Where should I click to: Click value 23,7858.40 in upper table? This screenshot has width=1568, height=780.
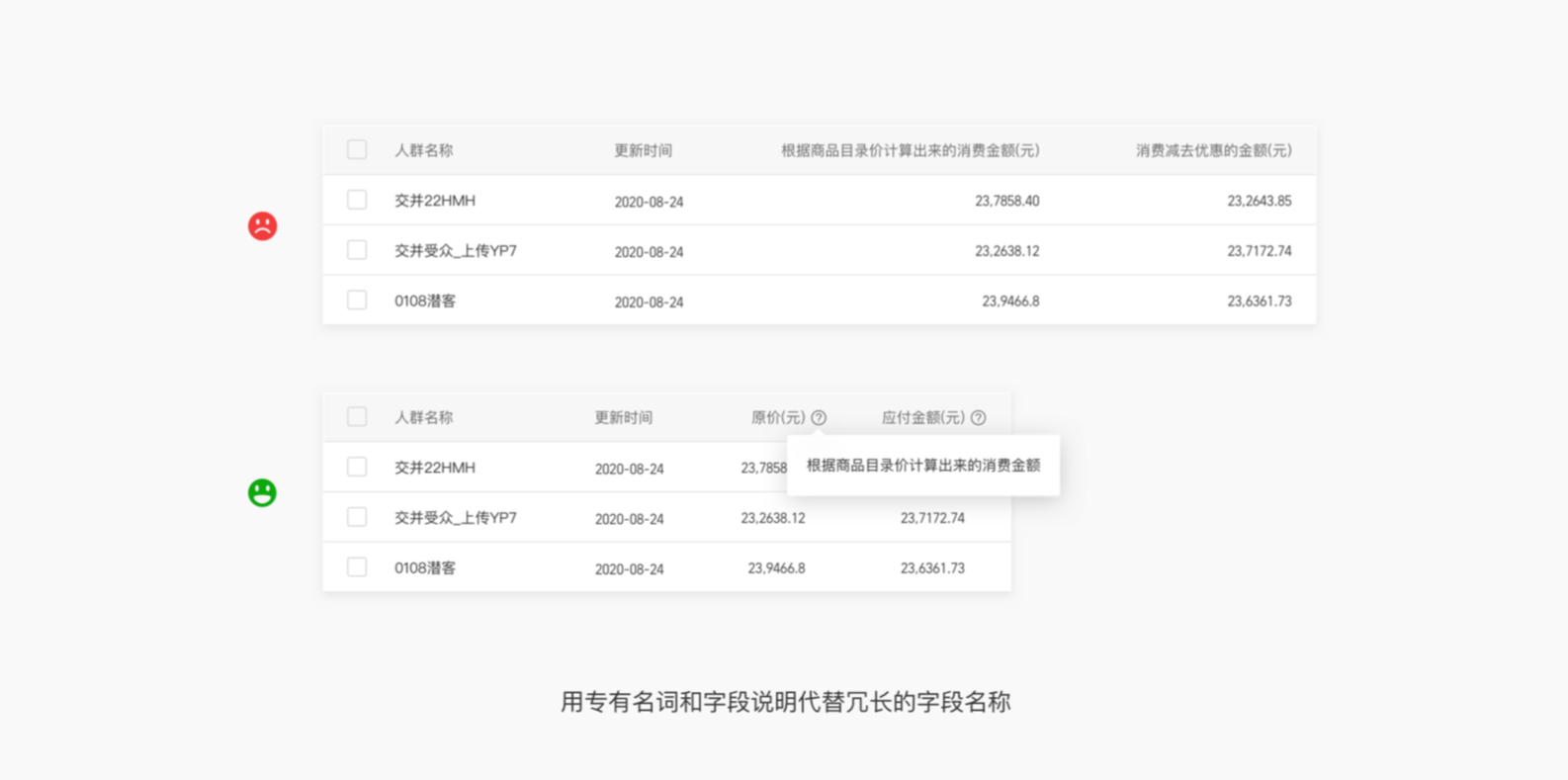tap(1007, 201)
